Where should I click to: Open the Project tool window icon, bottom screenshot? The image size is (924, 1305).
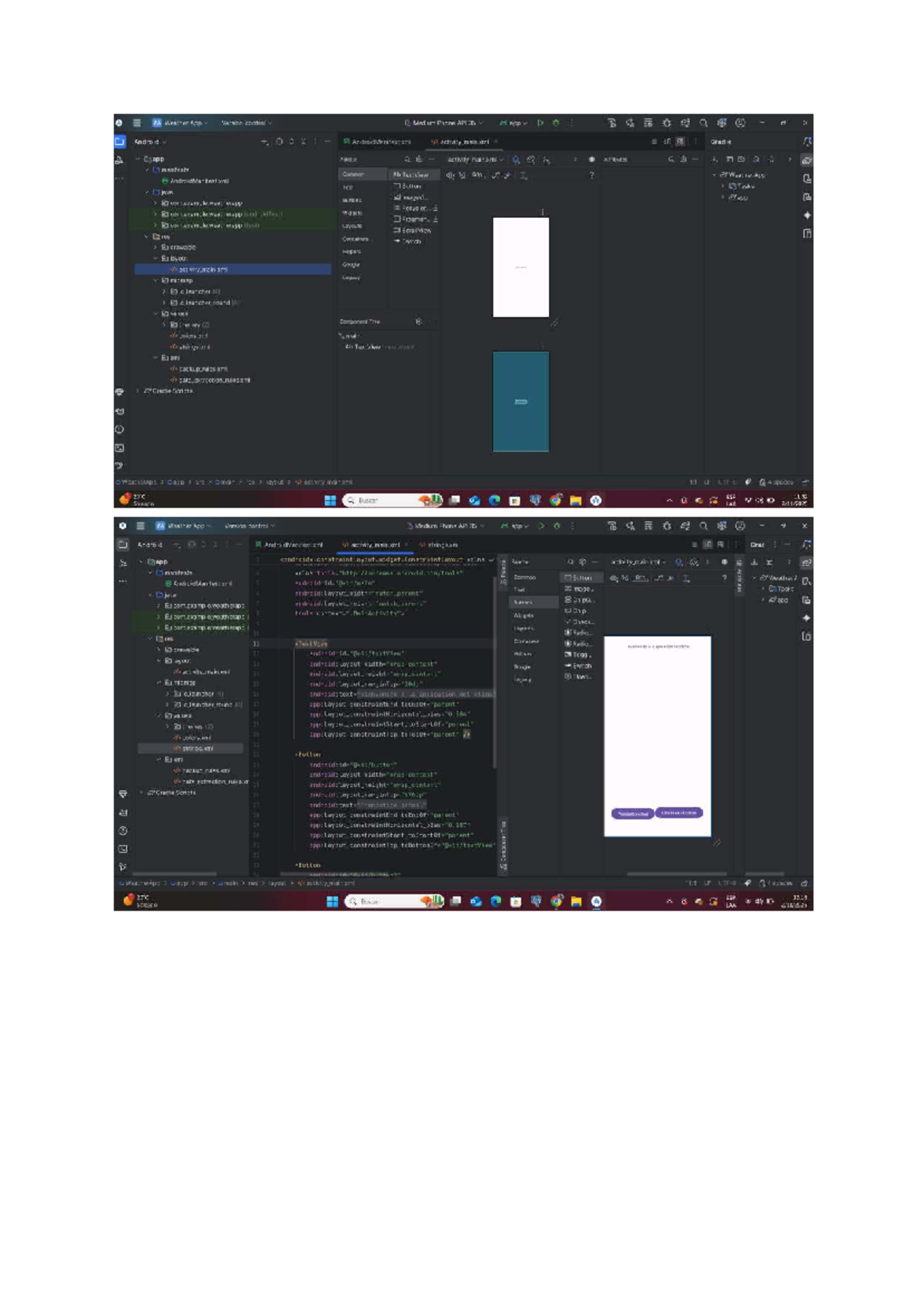click(123, 545)
